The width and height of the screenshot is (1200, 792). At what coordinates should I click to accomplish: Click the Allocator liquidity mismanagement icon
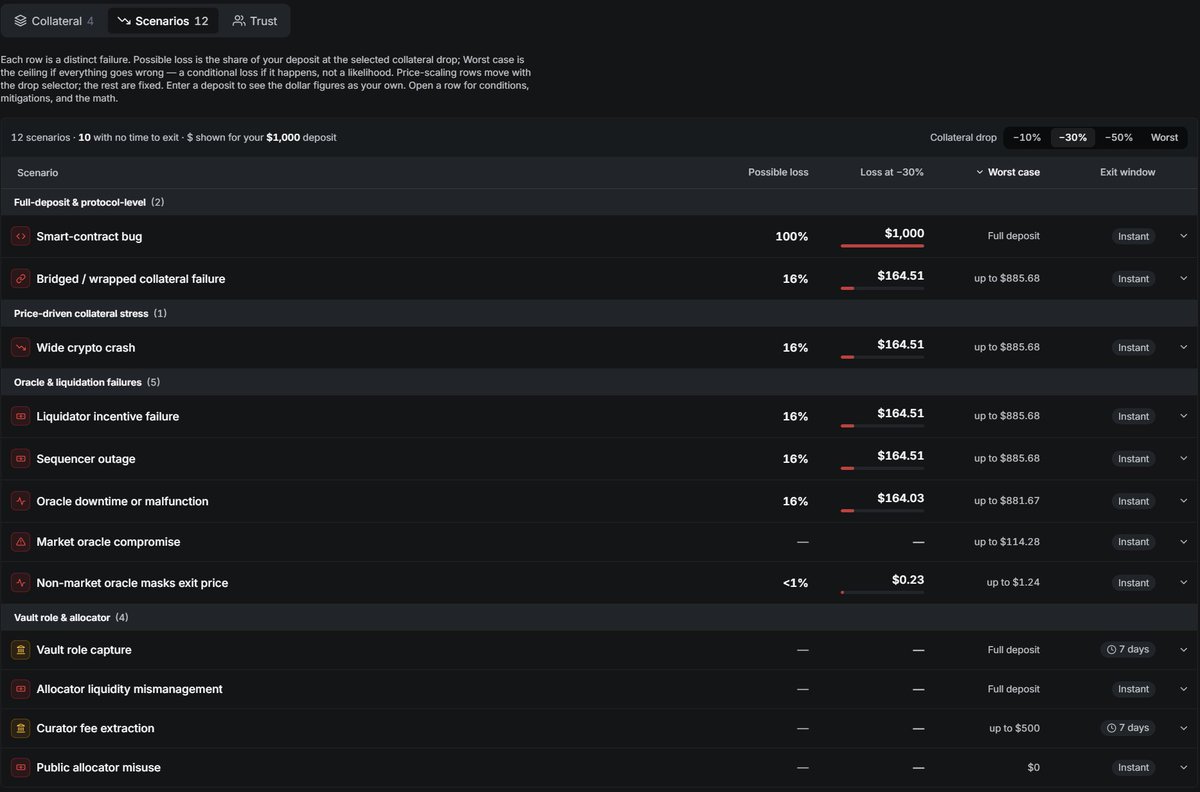(20, 689)
